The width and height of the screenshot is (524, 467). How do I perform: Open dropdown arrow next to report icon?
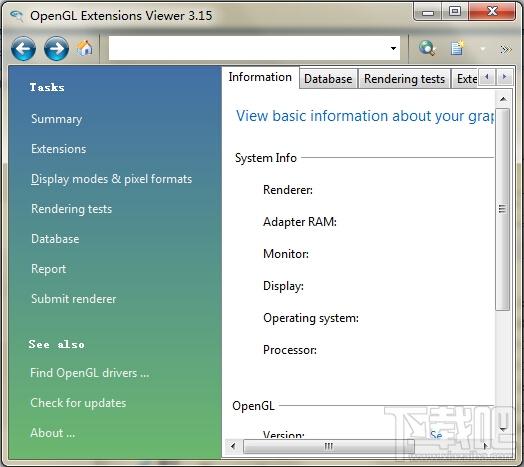coord(483,49)
